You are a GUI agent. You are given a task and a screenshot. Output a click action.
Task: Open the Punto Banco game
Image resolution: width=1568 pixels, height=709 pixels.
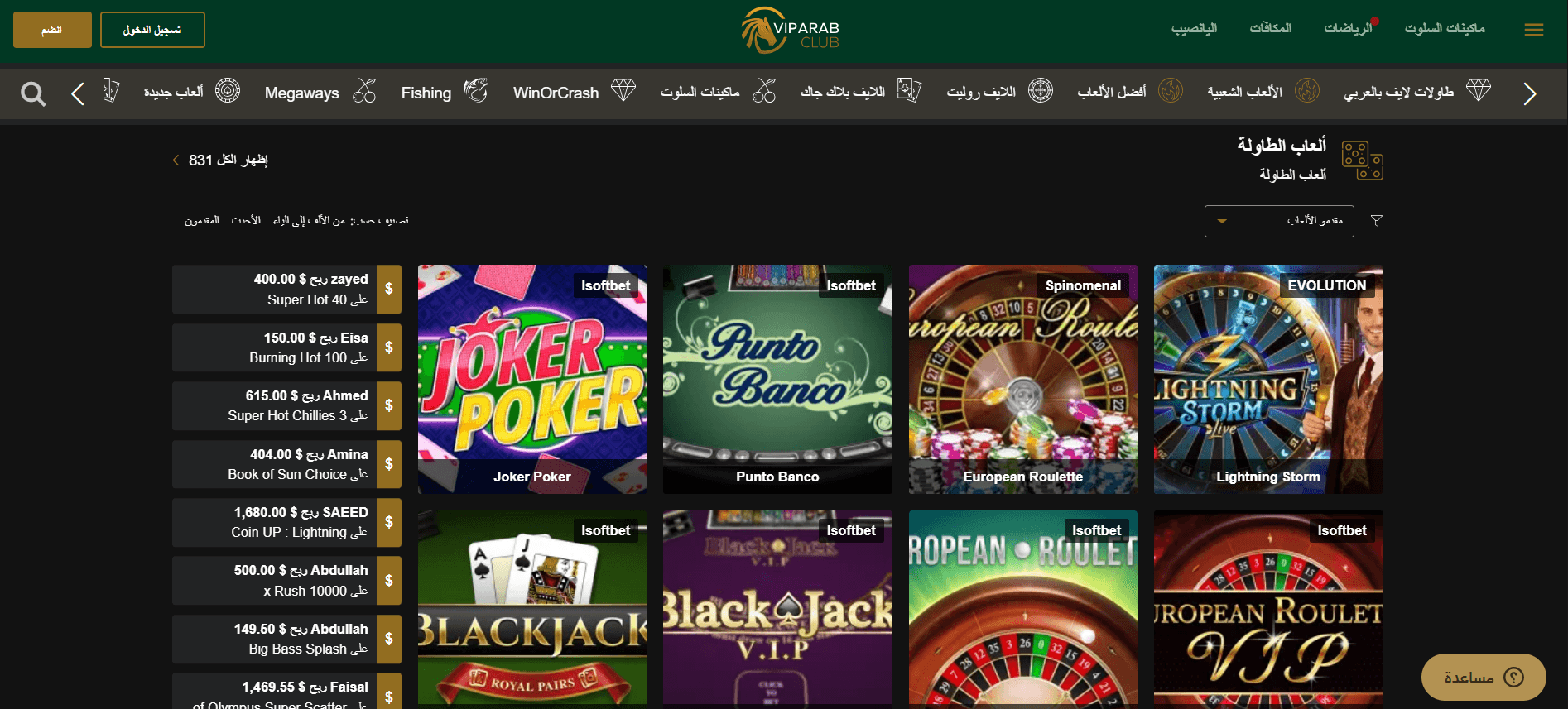[x=777, y=379]
